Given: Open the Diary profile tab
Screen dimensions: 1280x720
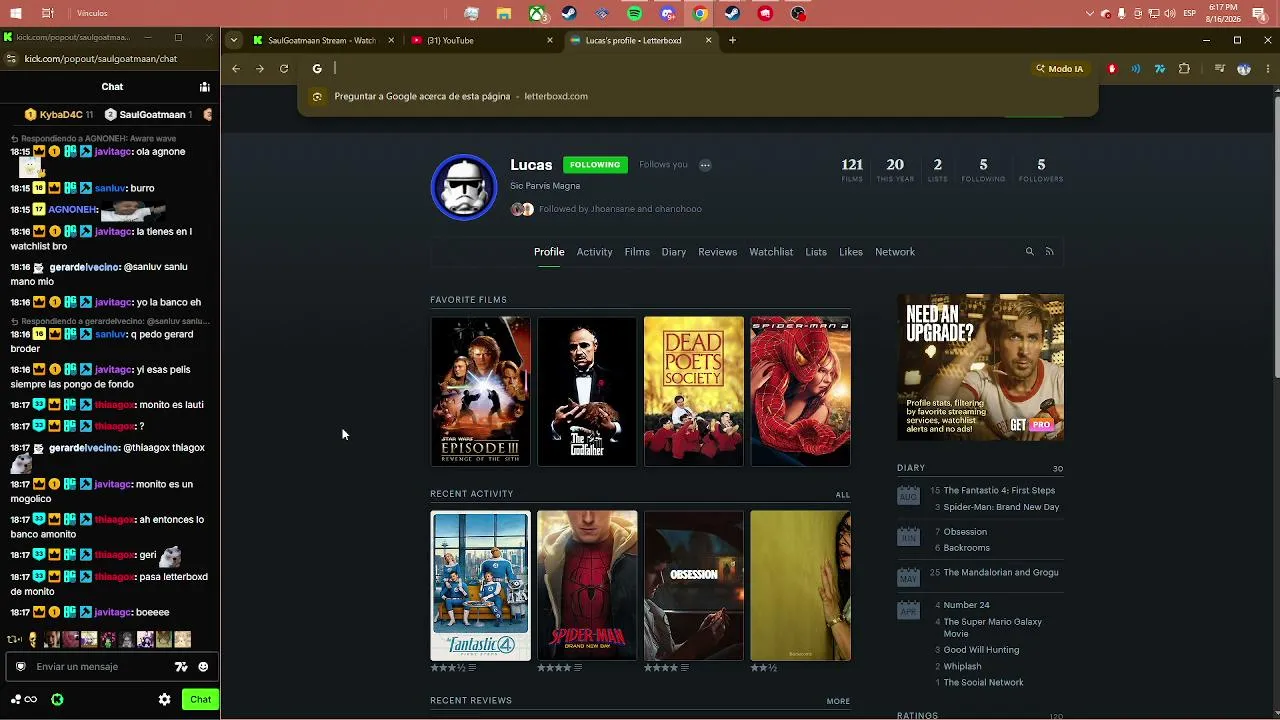Looking at the screenshot, I should (674, 252).
